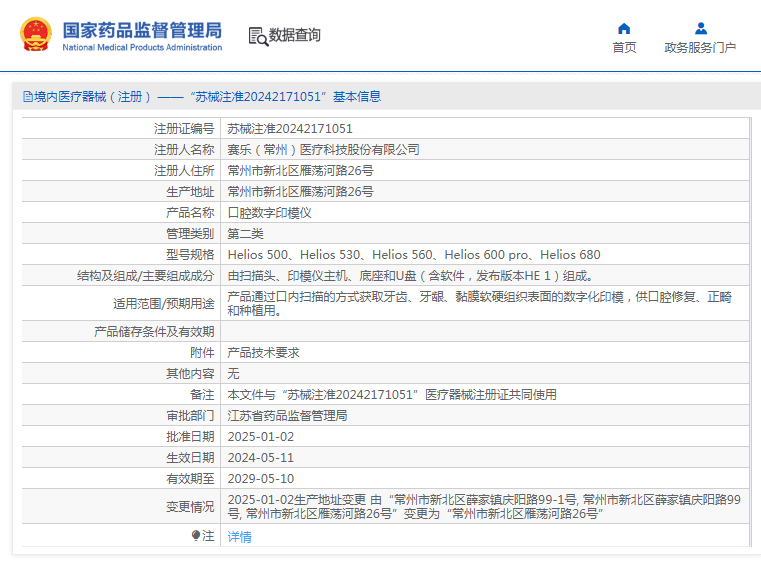
Task: Click registrant name 赛乐（常州）医疗科技股份有限公司
Action: pyautogui.click(x=323, y=150)
